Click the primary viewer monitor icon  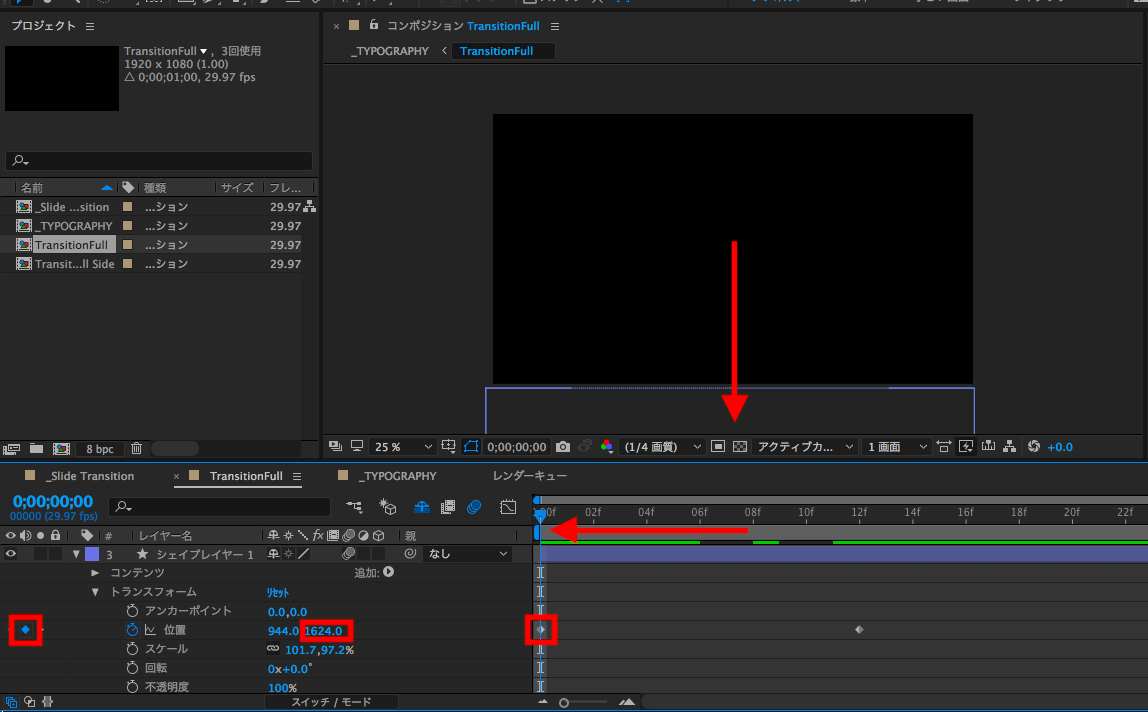coord(357,446)
